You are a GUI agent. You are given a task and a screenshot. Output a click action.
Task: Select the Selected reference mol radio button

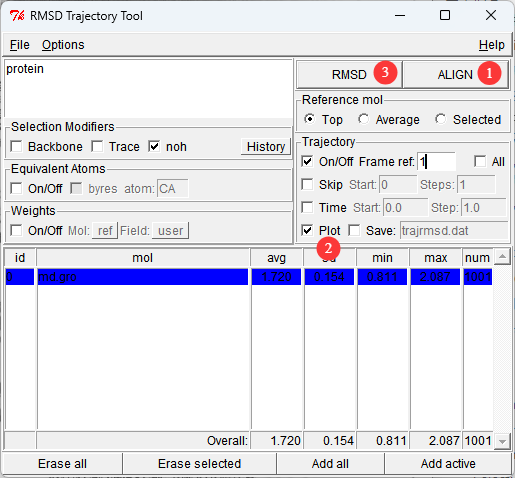click(440, 119)
